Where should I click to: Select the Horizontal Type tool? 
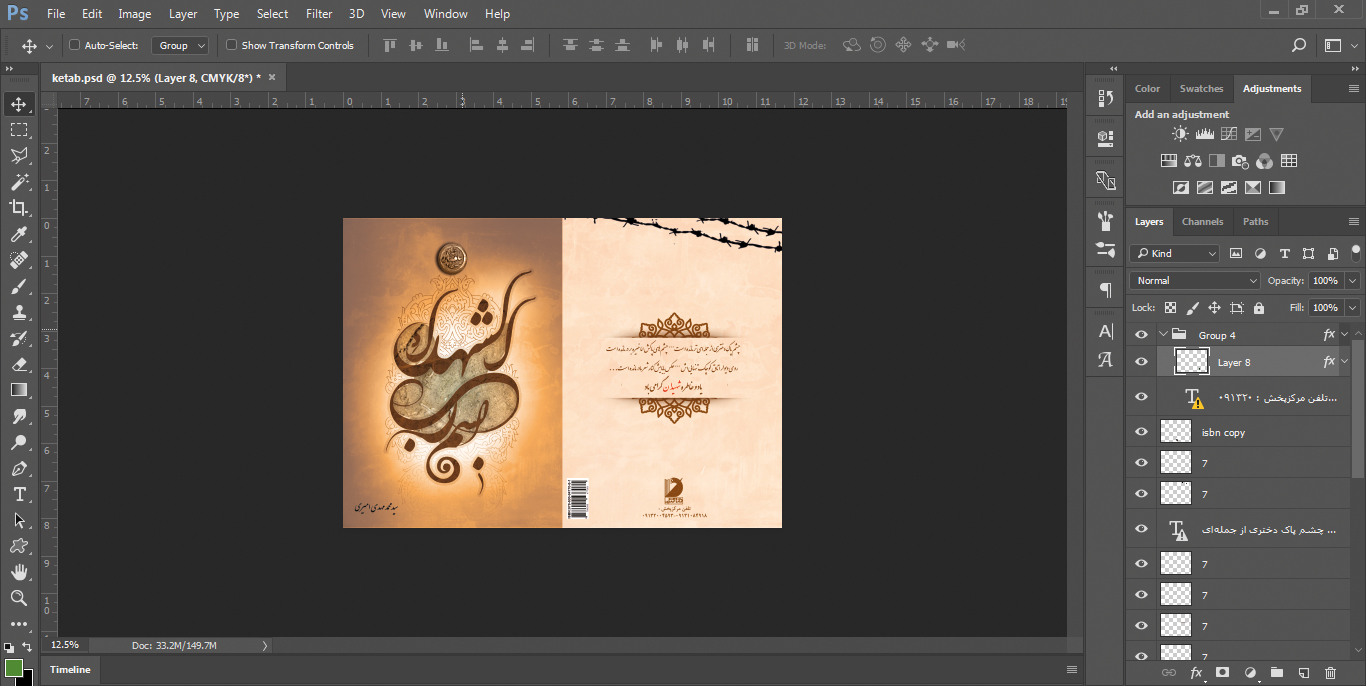pyautogui.click(x=19, y=494)
